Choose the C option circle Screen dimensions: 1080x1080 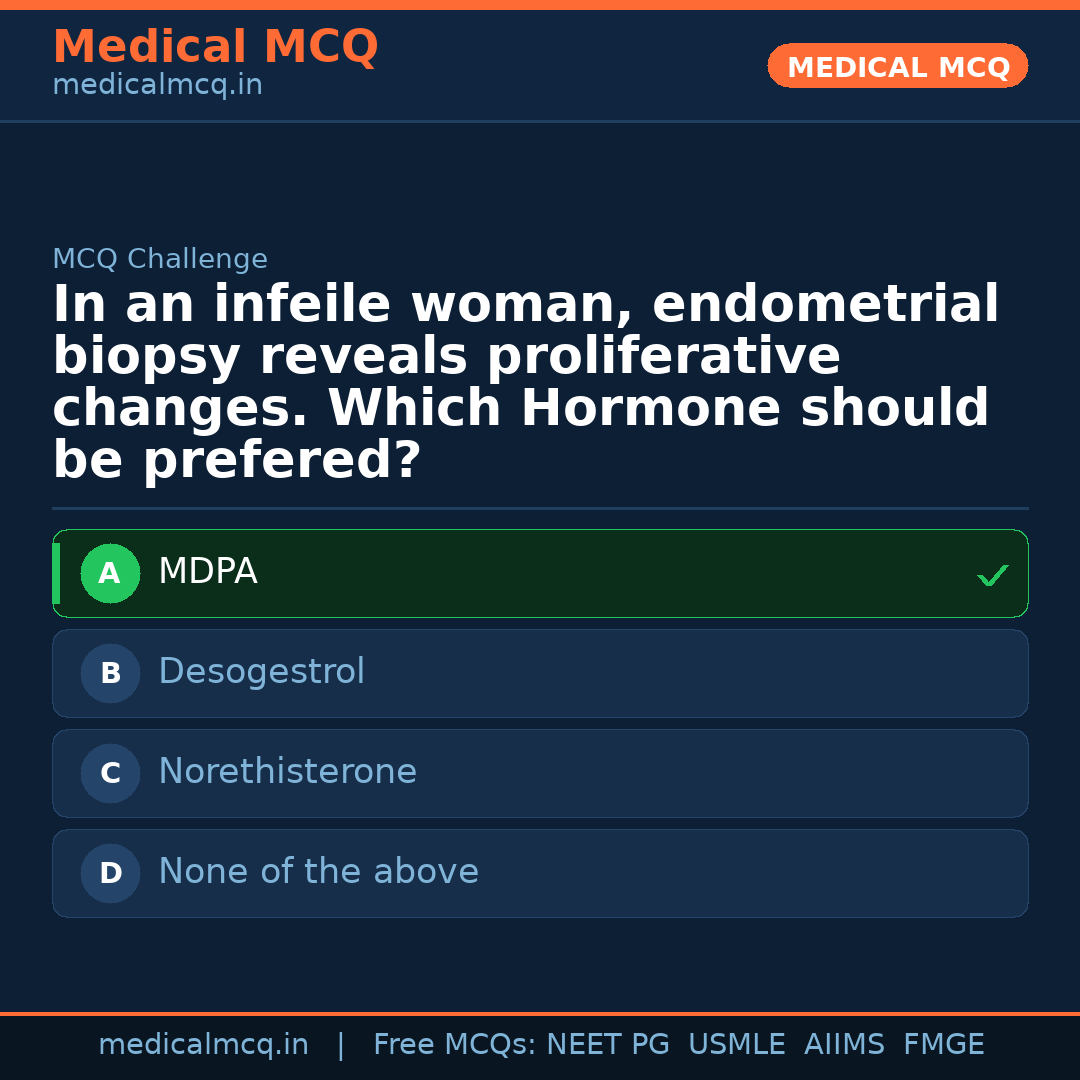110,774
